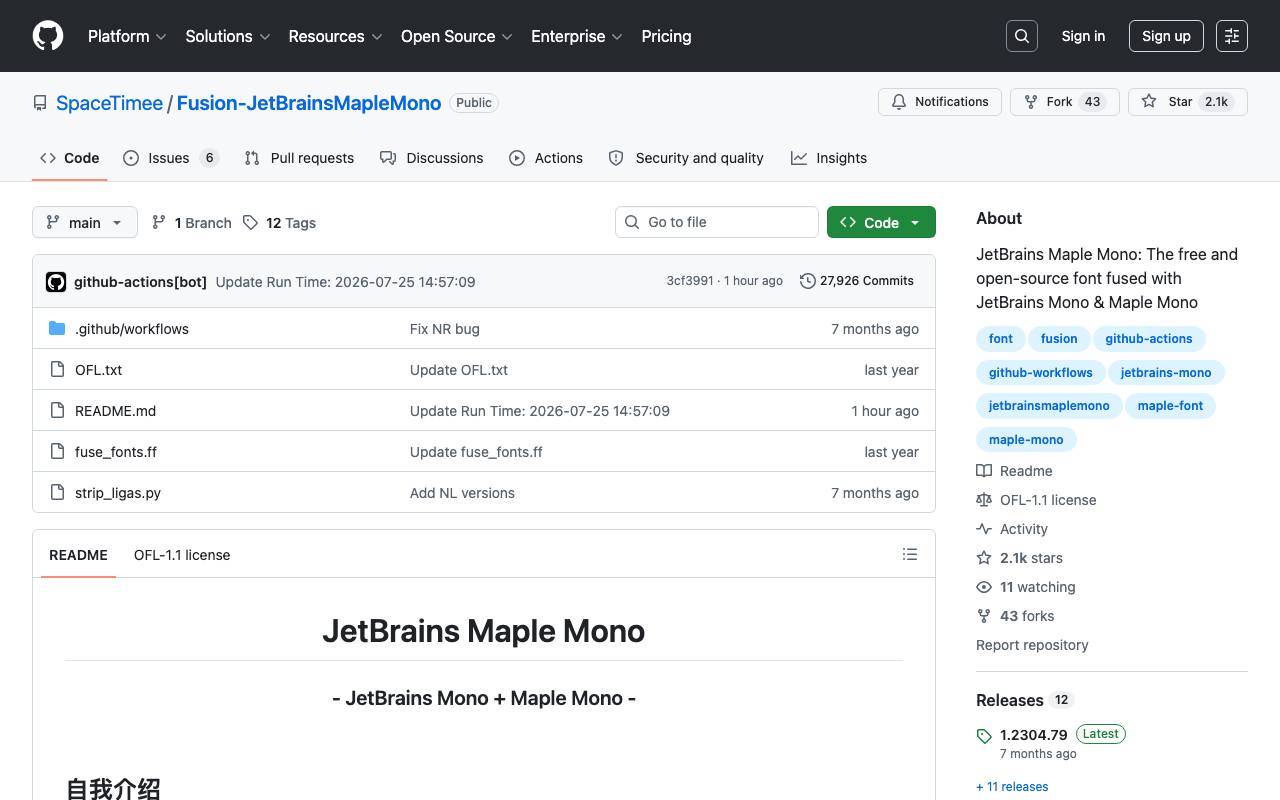1280x800 pixels.
Task: Click the github-actions topic tag
Action: (x=1149, y=339)
